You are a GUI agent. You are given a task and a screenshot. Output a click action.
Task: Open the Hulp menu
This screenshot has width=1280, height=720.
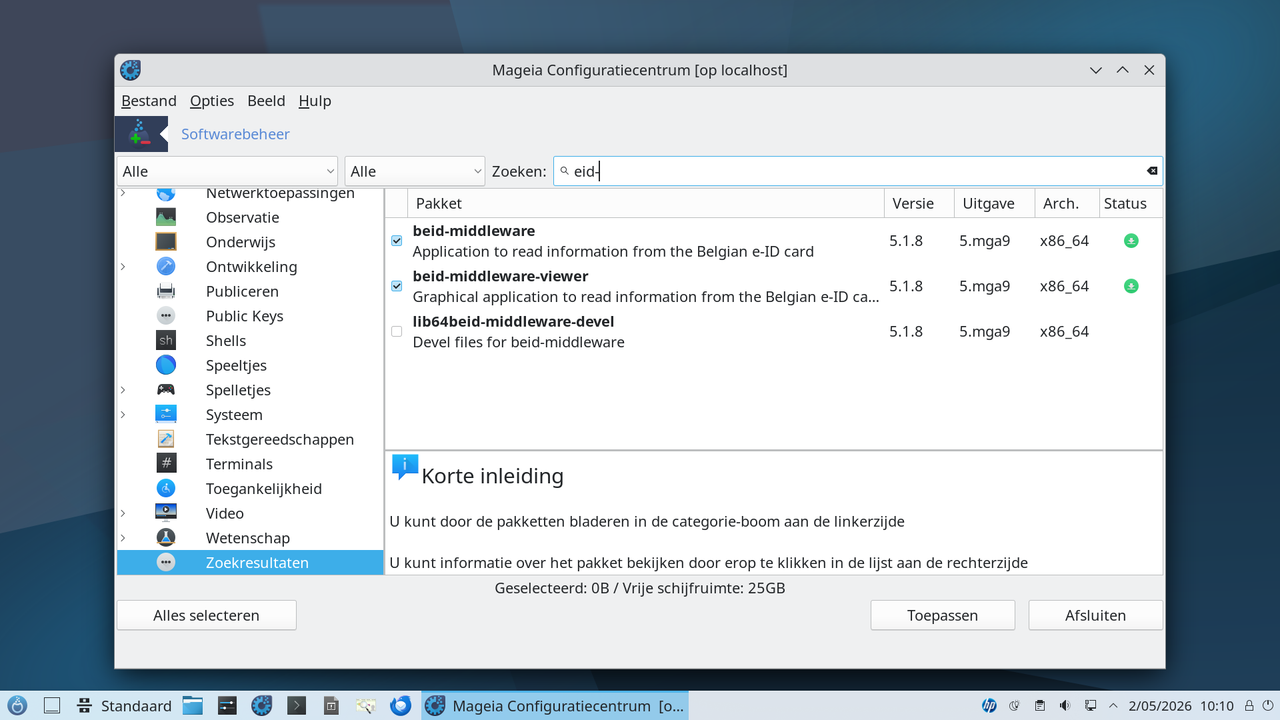(x=315, y=101)
